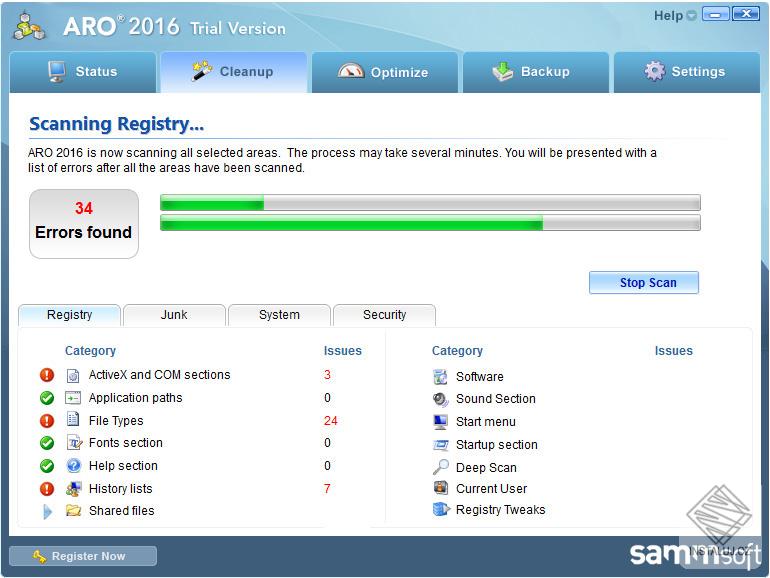Click the right Issues column header
This screenshot has height=578, width=770.
673,351
